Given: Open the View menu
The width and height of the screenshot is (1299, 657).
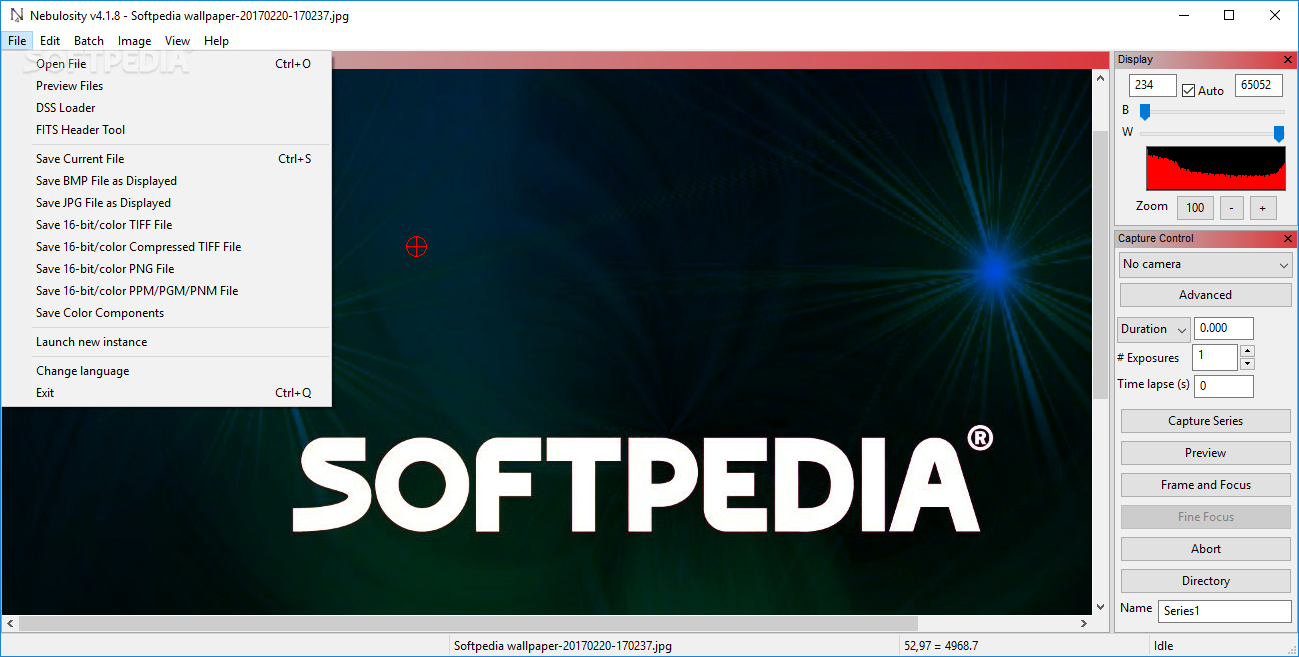Looking at the screenshot, I should [177, 41].
